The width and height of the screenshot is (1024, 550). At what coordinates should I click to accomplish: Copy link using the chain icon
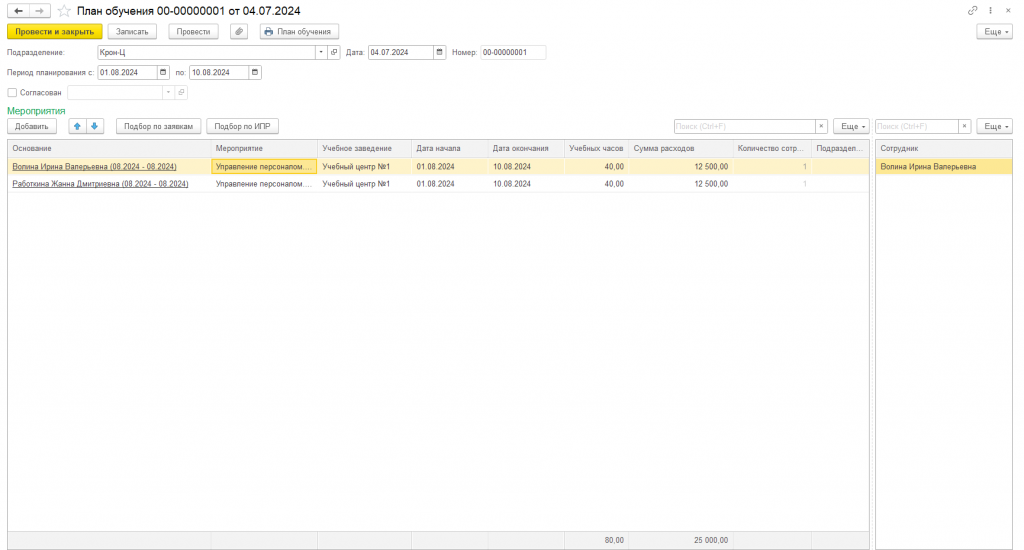[972, 10]
